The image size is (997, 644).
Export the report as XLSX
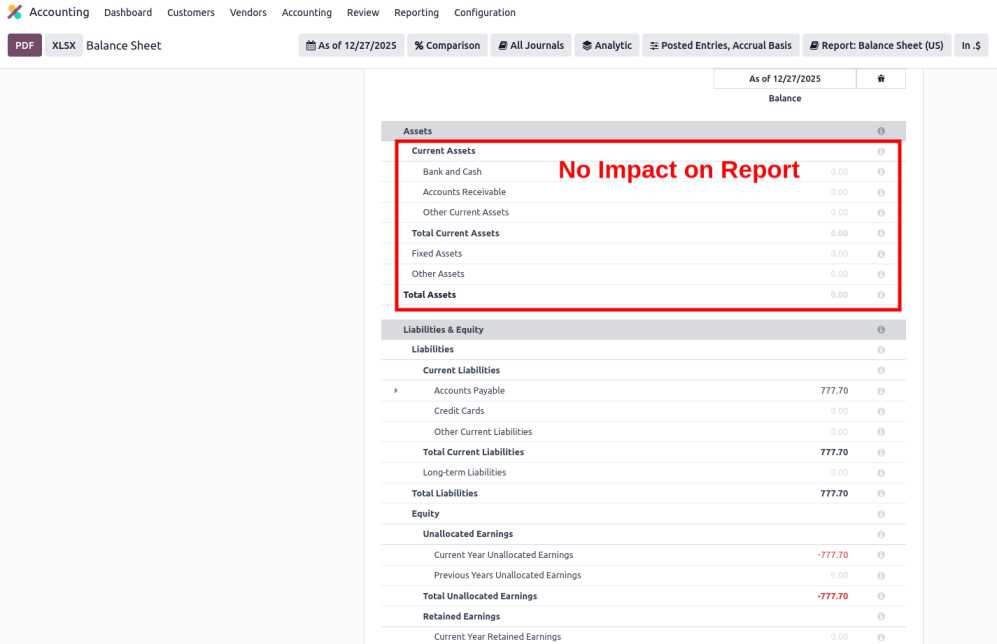click(x=63, y=45)
